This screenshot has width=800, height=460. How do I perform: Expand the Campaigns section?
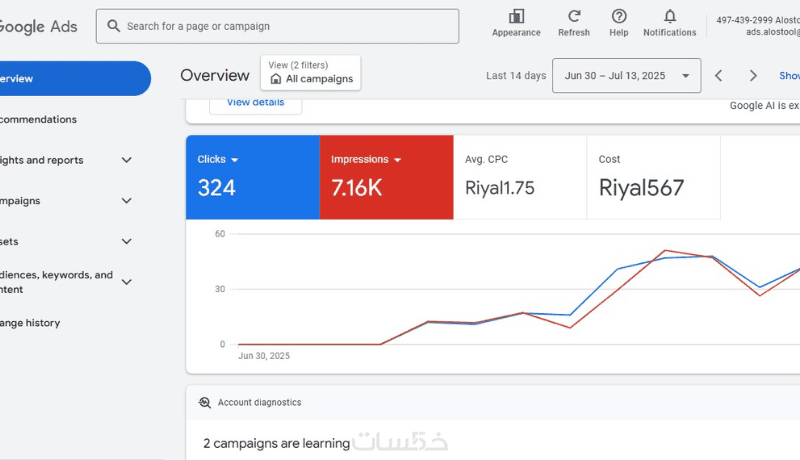pos(127,201)
